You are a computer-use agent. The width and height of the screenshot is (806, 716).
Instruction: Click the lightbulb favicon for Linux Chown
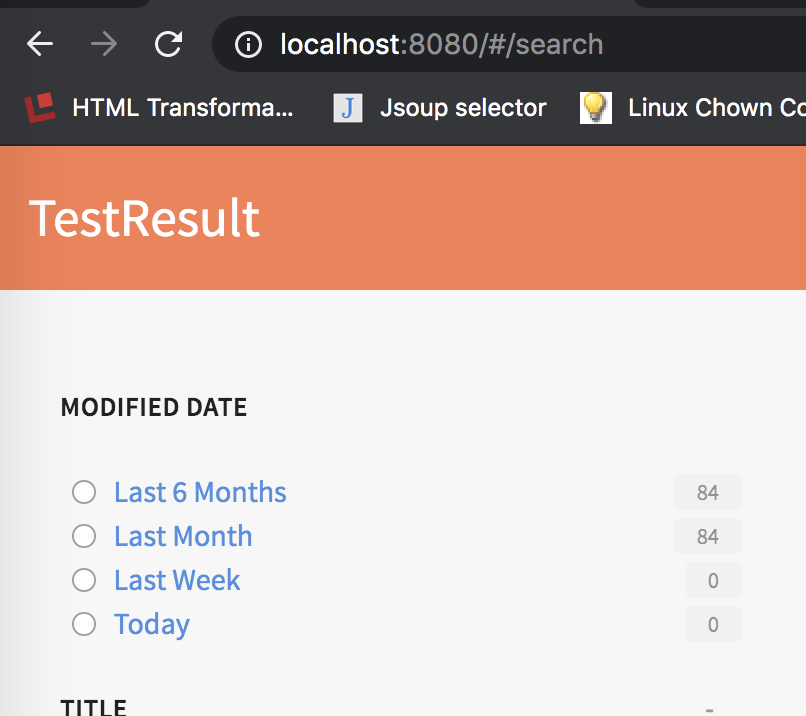[596, 108]
